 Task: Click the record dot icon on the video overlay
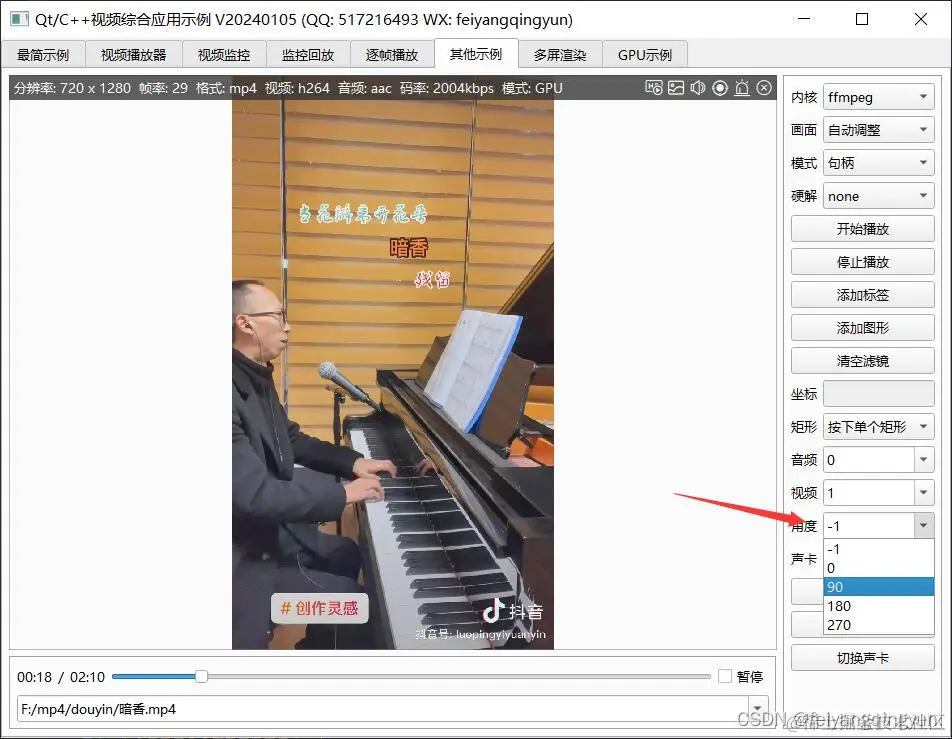coord(719,88)
